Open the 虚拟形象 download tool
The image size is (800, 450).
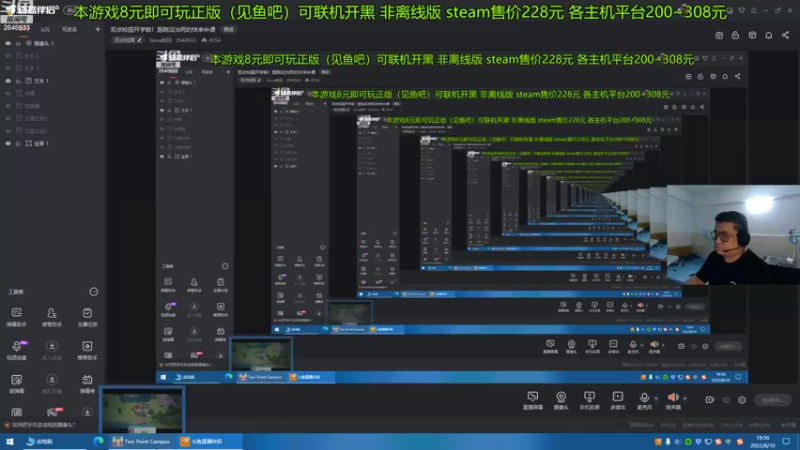pyautogui.click(x=52, y=384)
